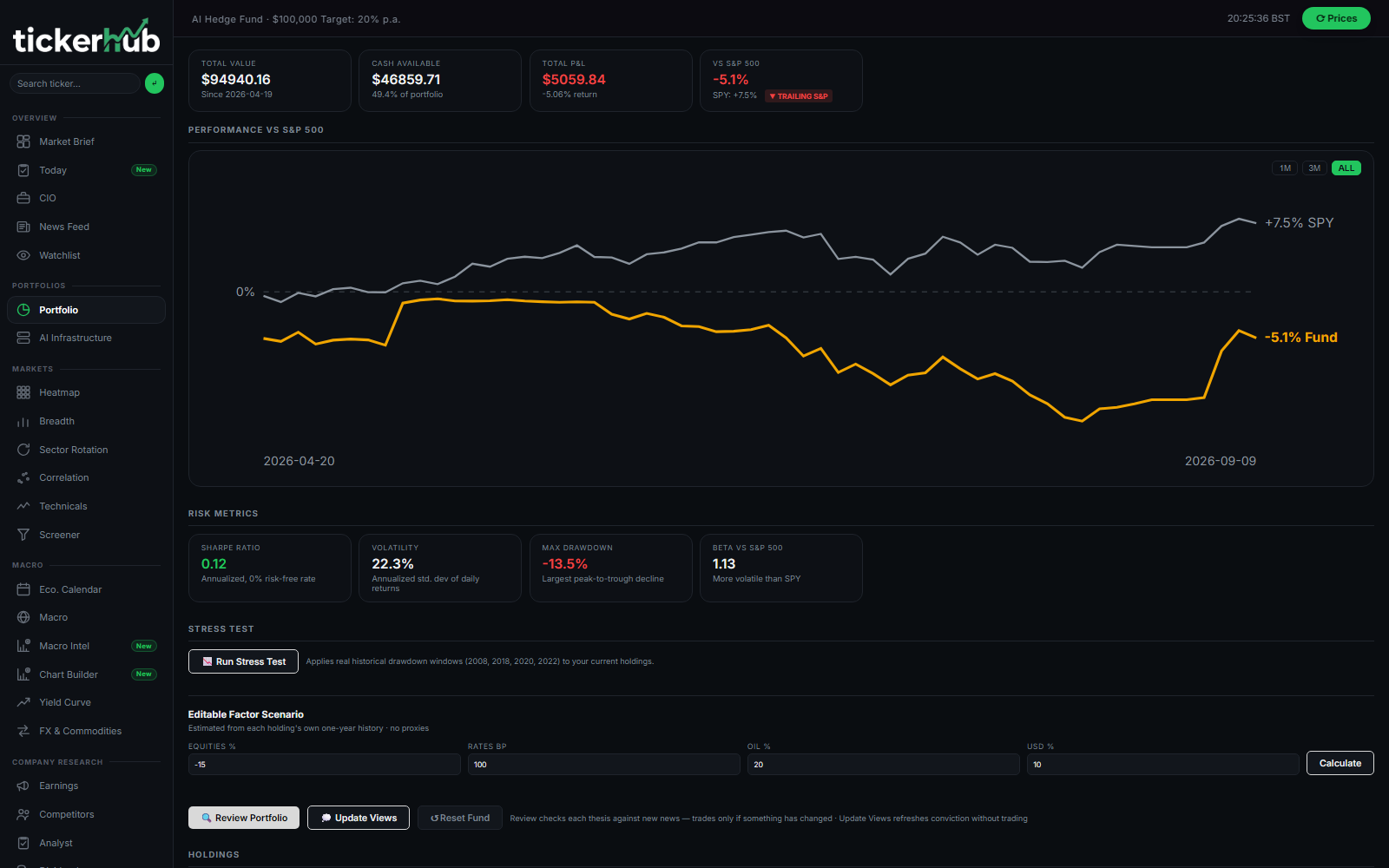Open the CIO briefcase icon
Viewport: 1389px width, 868px height.
(x=23, y=198)
